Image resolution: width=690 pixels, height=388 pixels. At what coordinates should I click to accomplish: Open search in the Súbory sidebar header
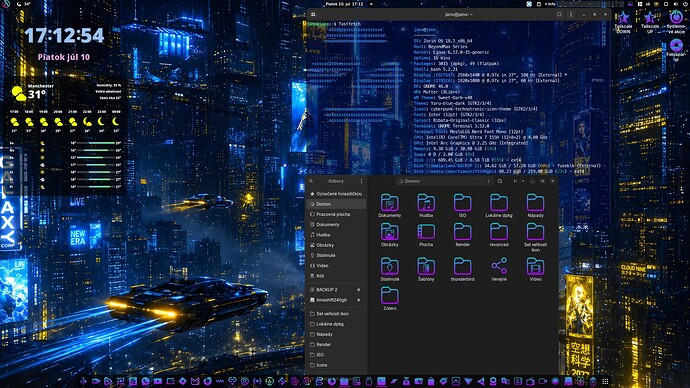coord(311,181)
